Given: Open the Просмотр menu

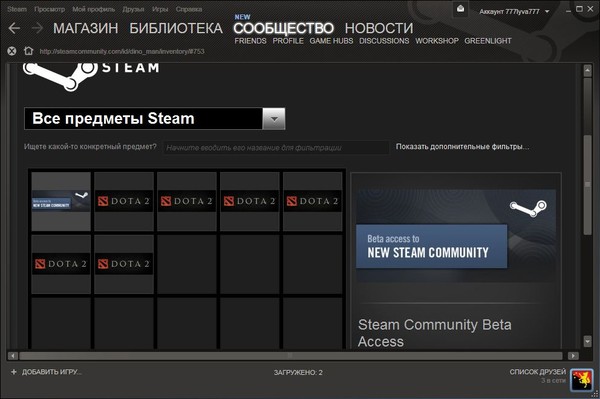Looking at the screenshot, I should click(x=49, y=9).
